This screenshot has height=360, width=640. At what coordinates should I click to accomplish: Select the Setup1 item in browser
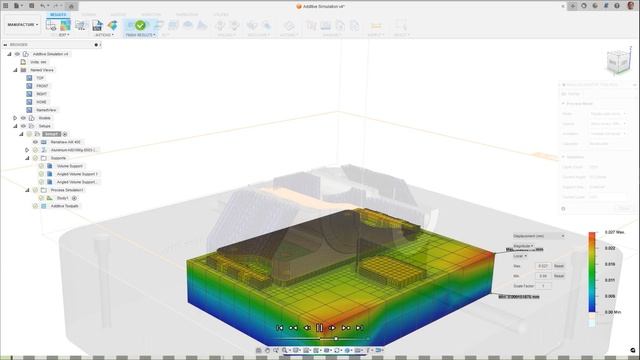(51, 134)
